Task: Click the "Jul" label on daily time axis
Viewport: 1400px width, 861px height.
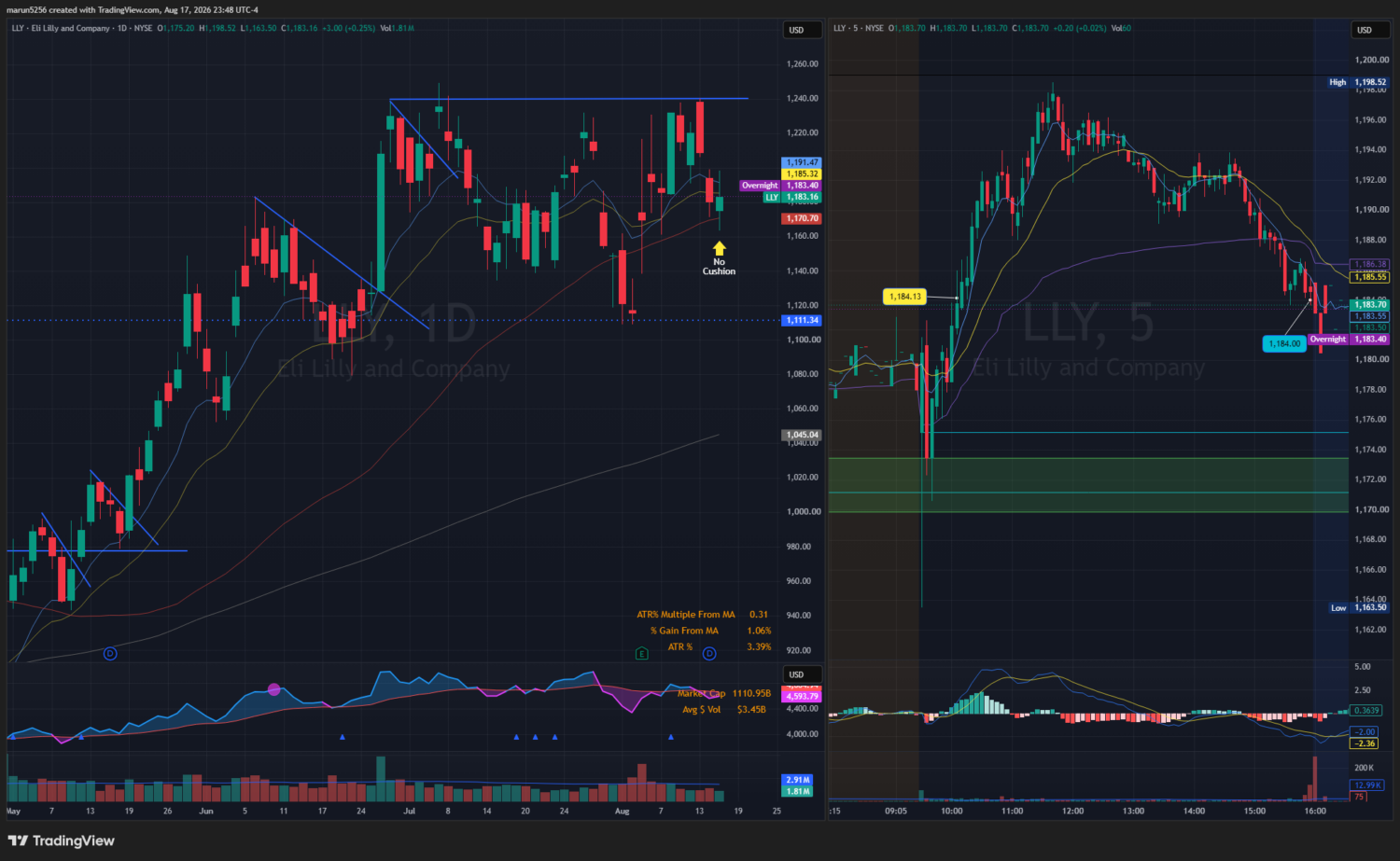Action: point(409,812)
